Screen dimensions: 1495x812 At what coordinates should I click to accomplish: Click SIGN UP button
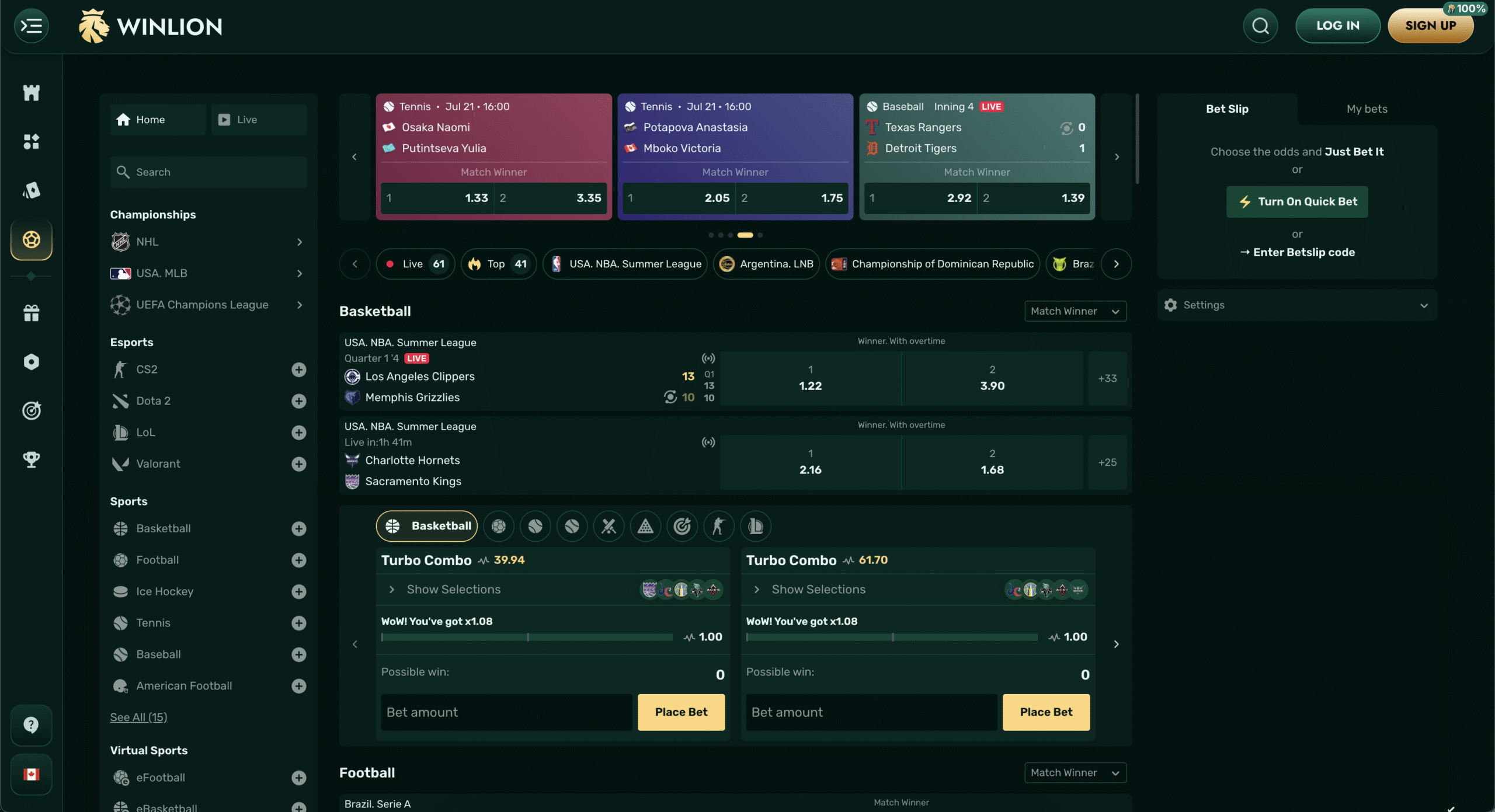coord(1431,26)
